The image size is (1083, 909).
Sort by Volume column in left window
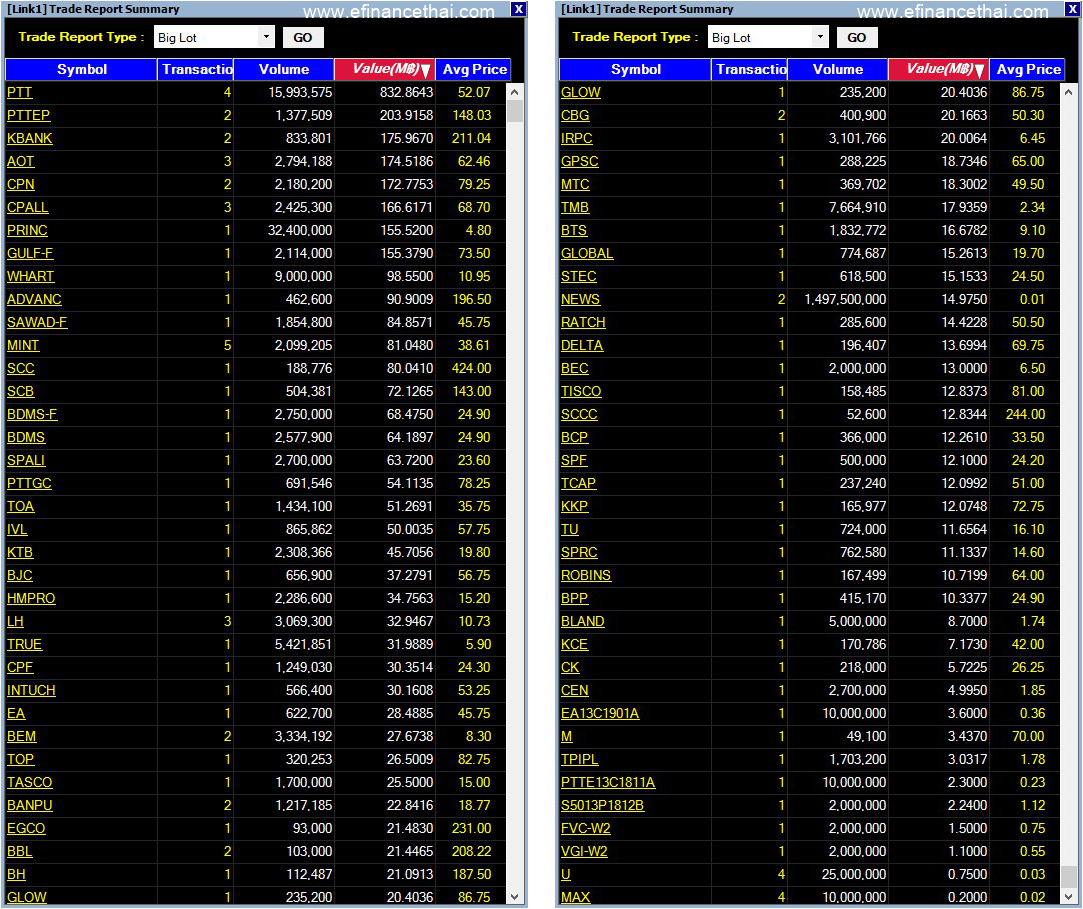click(x=284, y=69)
